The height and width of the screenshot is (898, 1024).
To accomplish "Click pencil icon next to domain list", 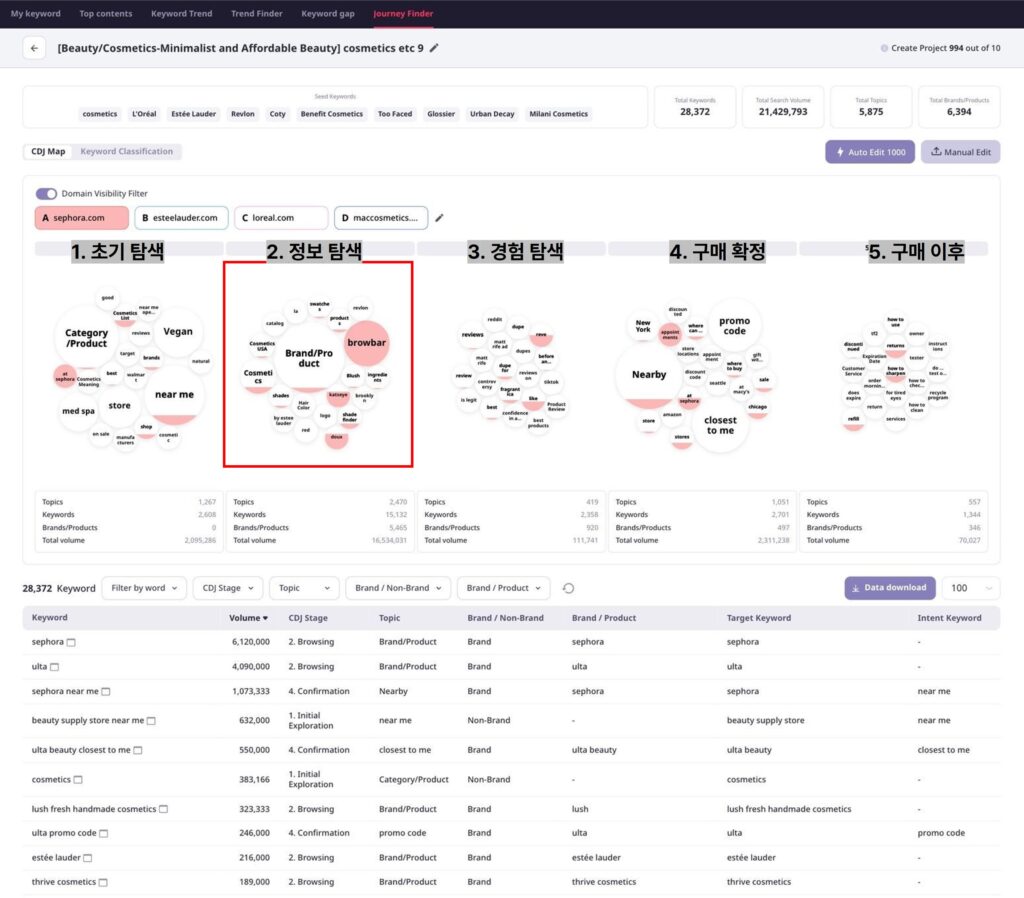I will pos(439,217).
